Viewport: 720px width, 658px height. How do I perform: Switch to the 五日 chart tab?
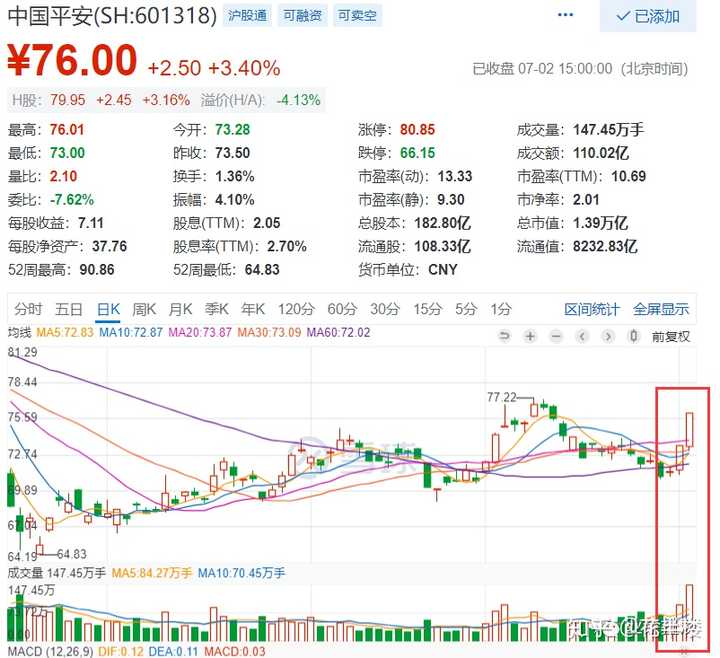(68, 309)
